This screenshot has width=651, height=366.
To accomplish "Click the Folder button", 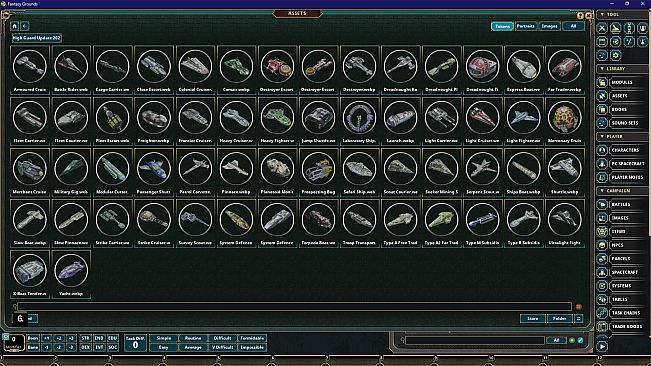I will pos(560,318).
